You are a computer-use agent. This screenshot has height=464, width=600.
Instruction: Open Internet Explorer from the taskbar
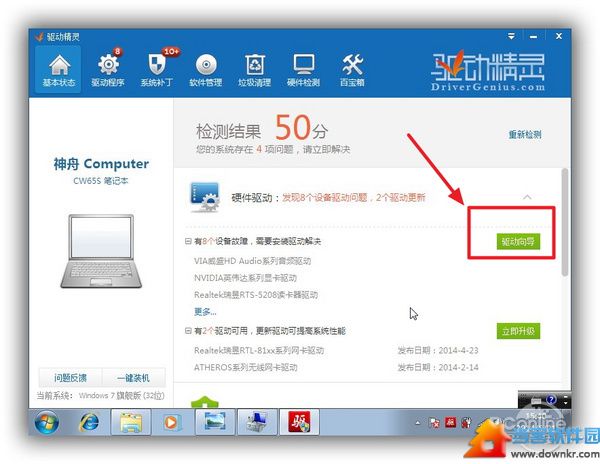tap(89, 422)
